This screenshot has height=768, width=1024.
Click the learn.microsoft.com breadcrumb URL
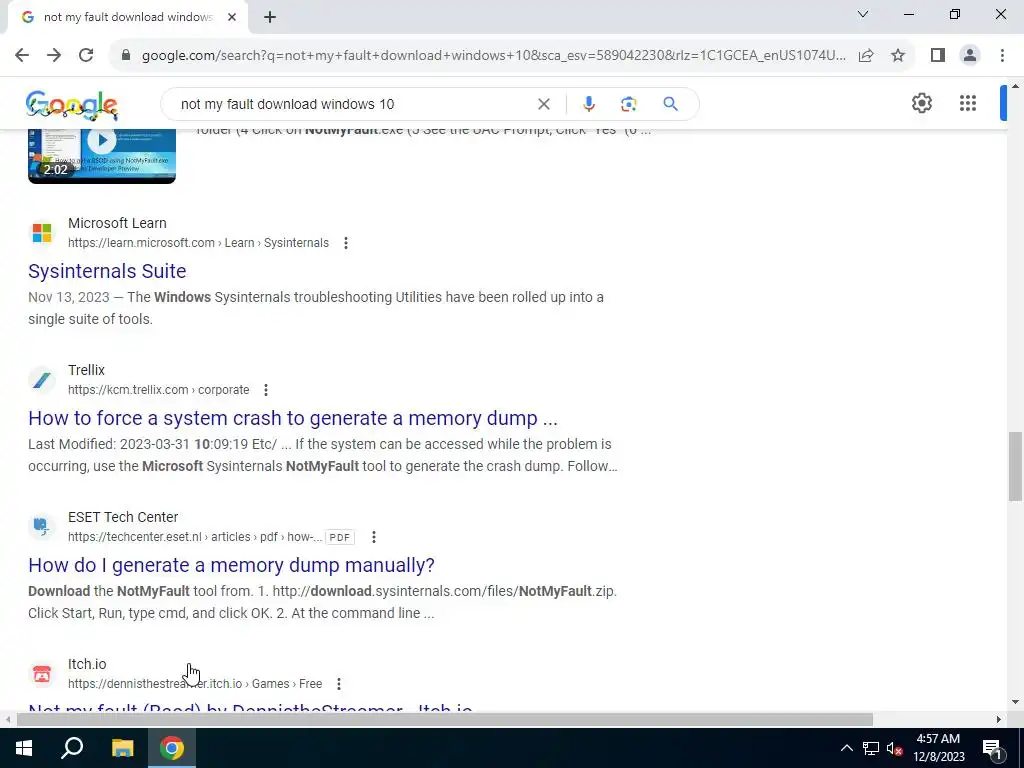click(199, 243)
